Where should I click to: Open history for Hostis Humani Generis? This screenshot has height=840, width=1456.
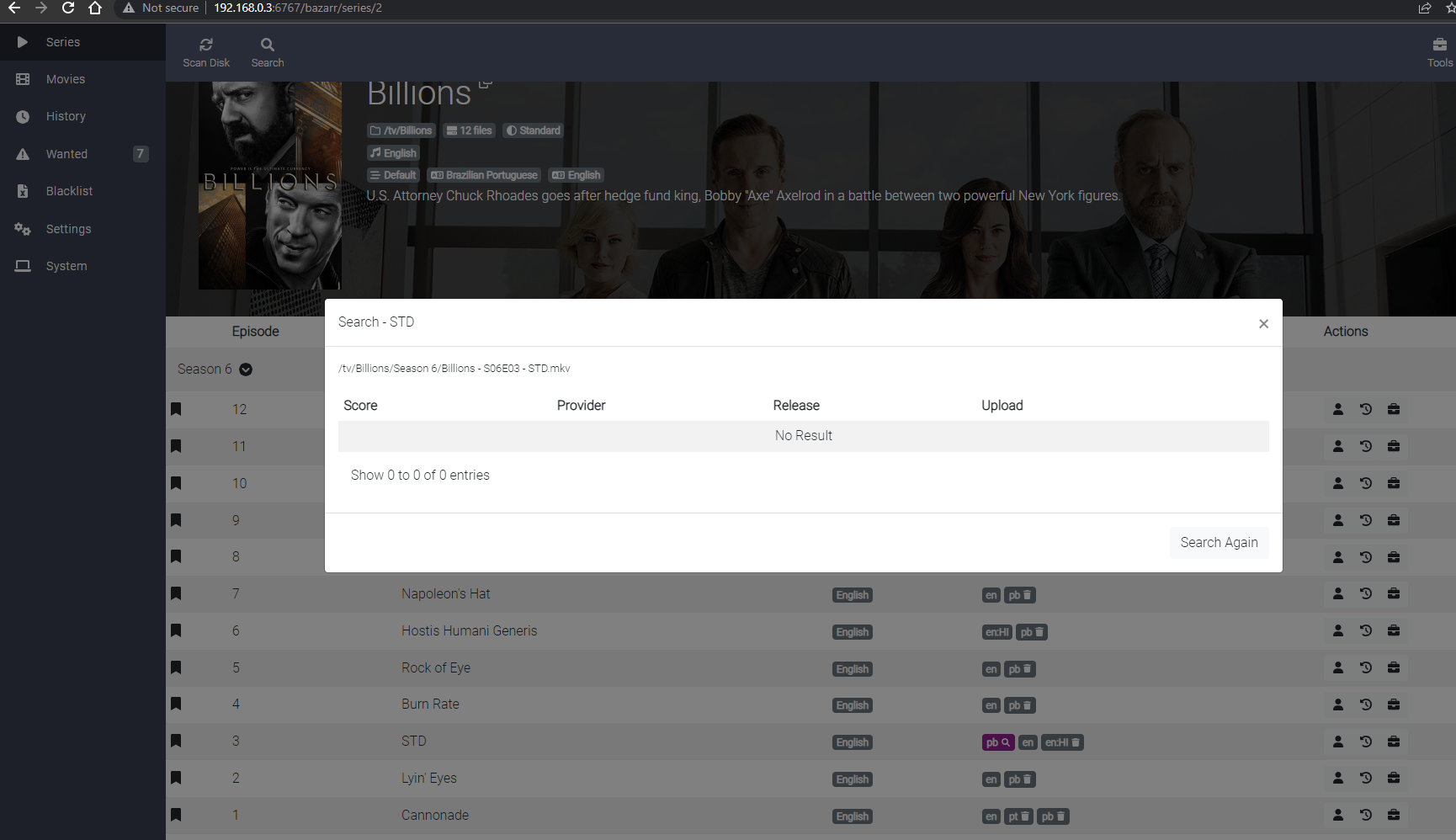click(1366, 630)
